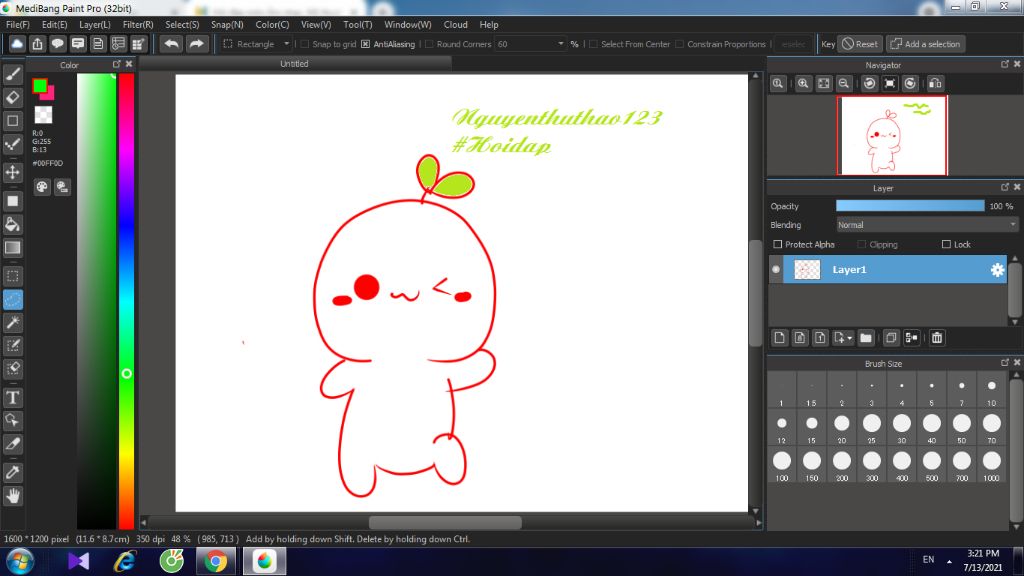Delete the layer with the trash icon
Viewport: 1024px width, 576px height.
point(937,338)
